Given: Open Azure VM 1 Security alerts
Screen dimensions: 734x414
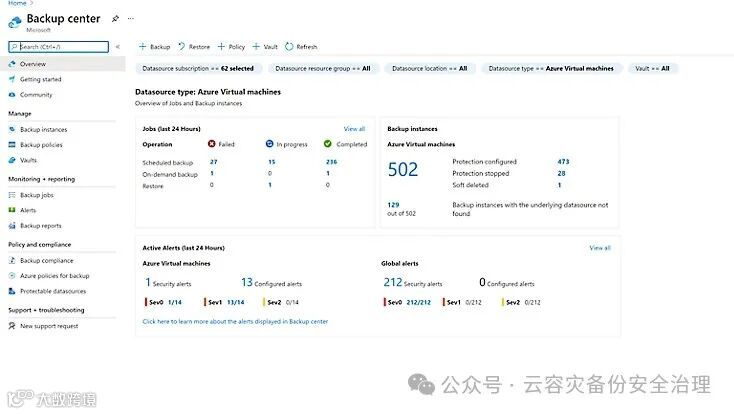Looking at the screenshot, I should click(x=168, y=282).
